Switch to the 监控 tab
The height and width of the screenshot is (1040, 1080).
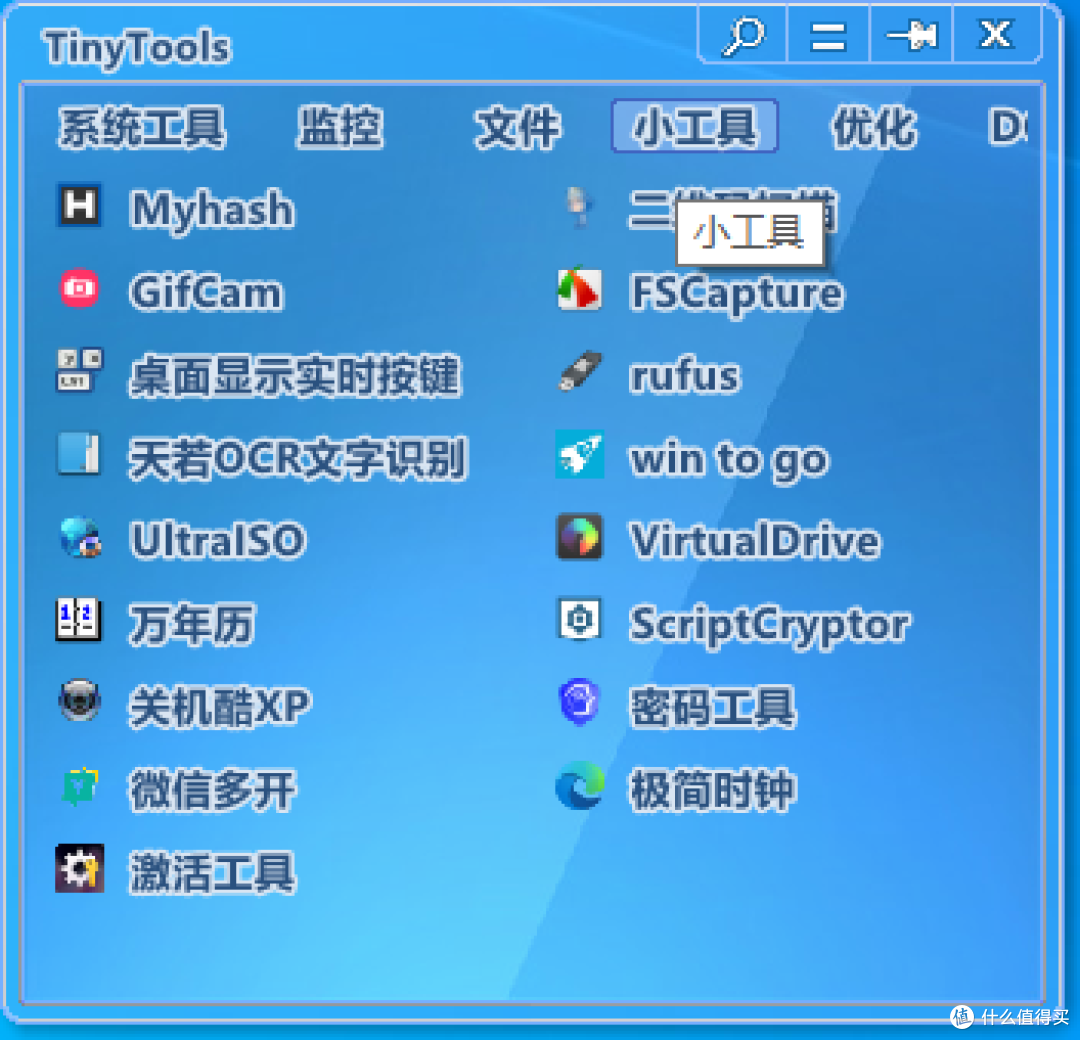coord(340,127)
